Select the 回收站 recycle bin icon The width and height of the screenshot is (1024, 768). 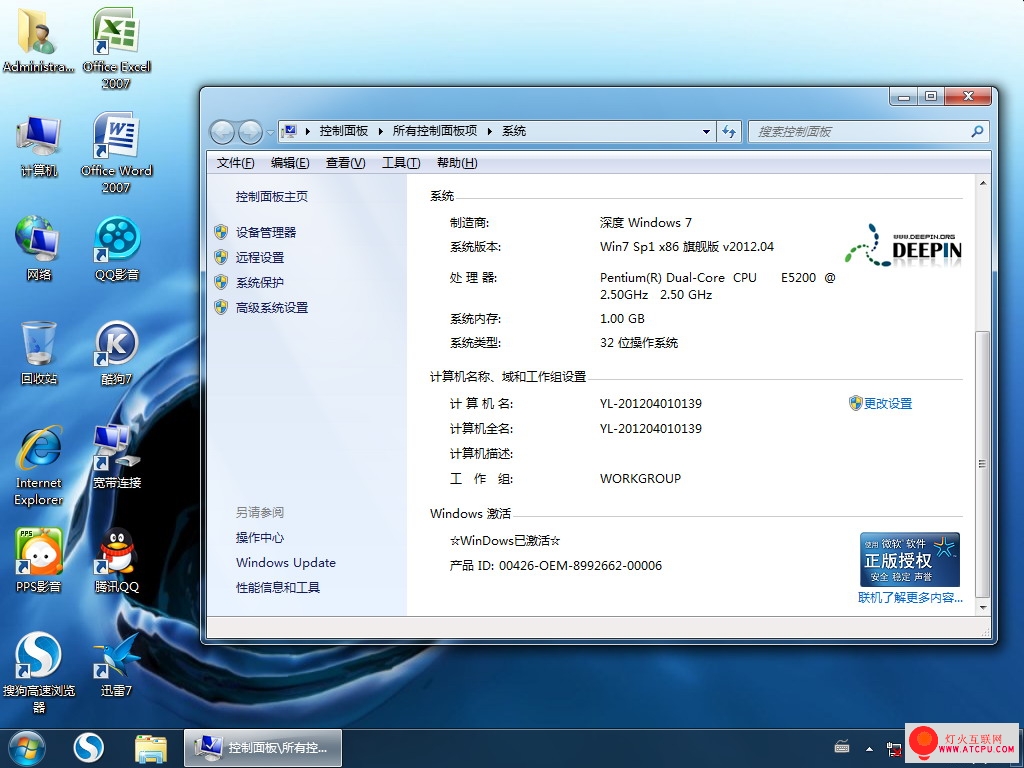(39, 353)
